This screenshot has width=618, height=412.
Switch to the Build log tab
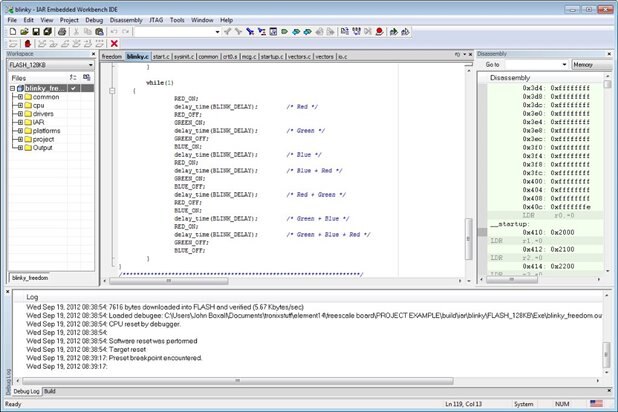point(50,390)
